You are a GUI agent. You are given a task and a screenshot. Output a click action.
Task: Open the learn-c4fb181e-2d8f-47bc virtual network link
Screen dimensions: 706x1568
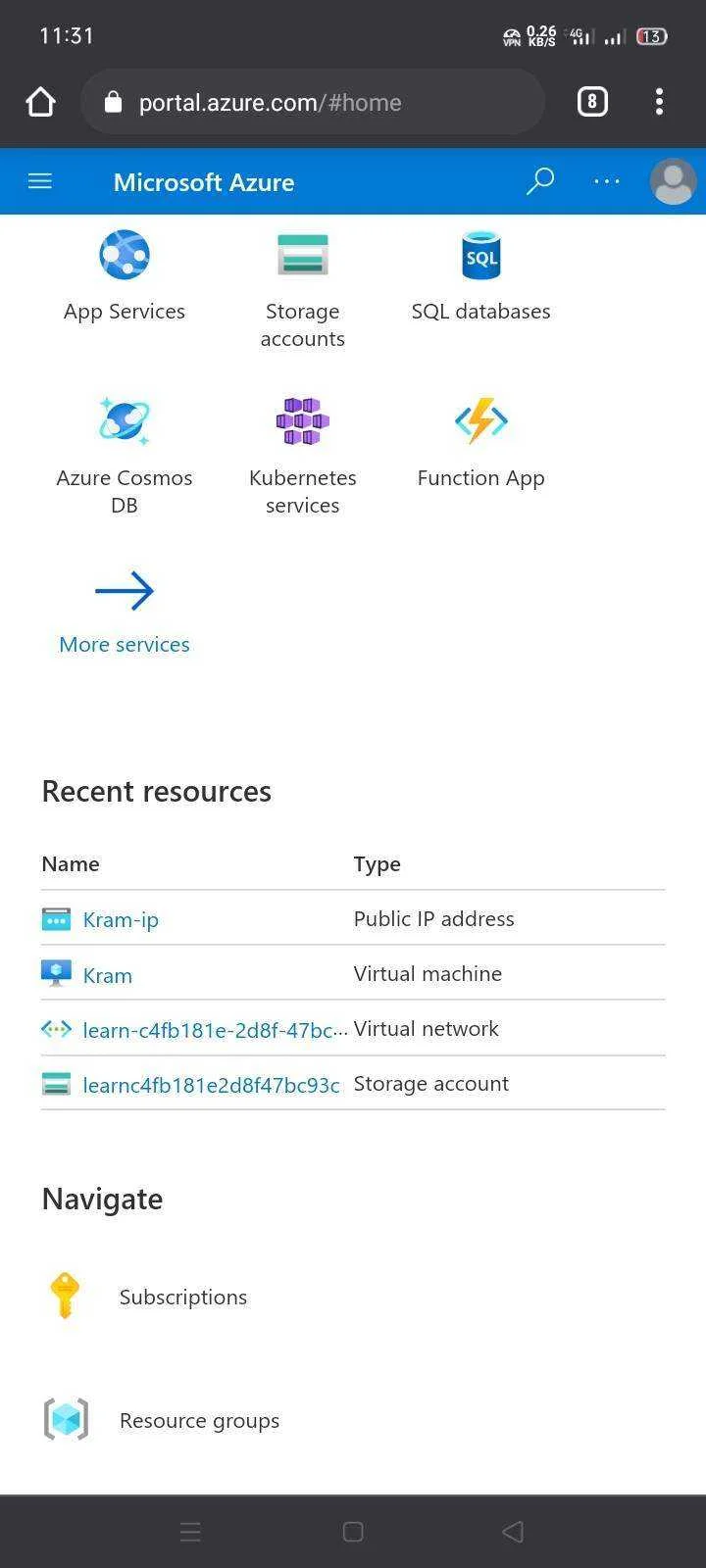pyautogui.click(x=215, y=1030)
